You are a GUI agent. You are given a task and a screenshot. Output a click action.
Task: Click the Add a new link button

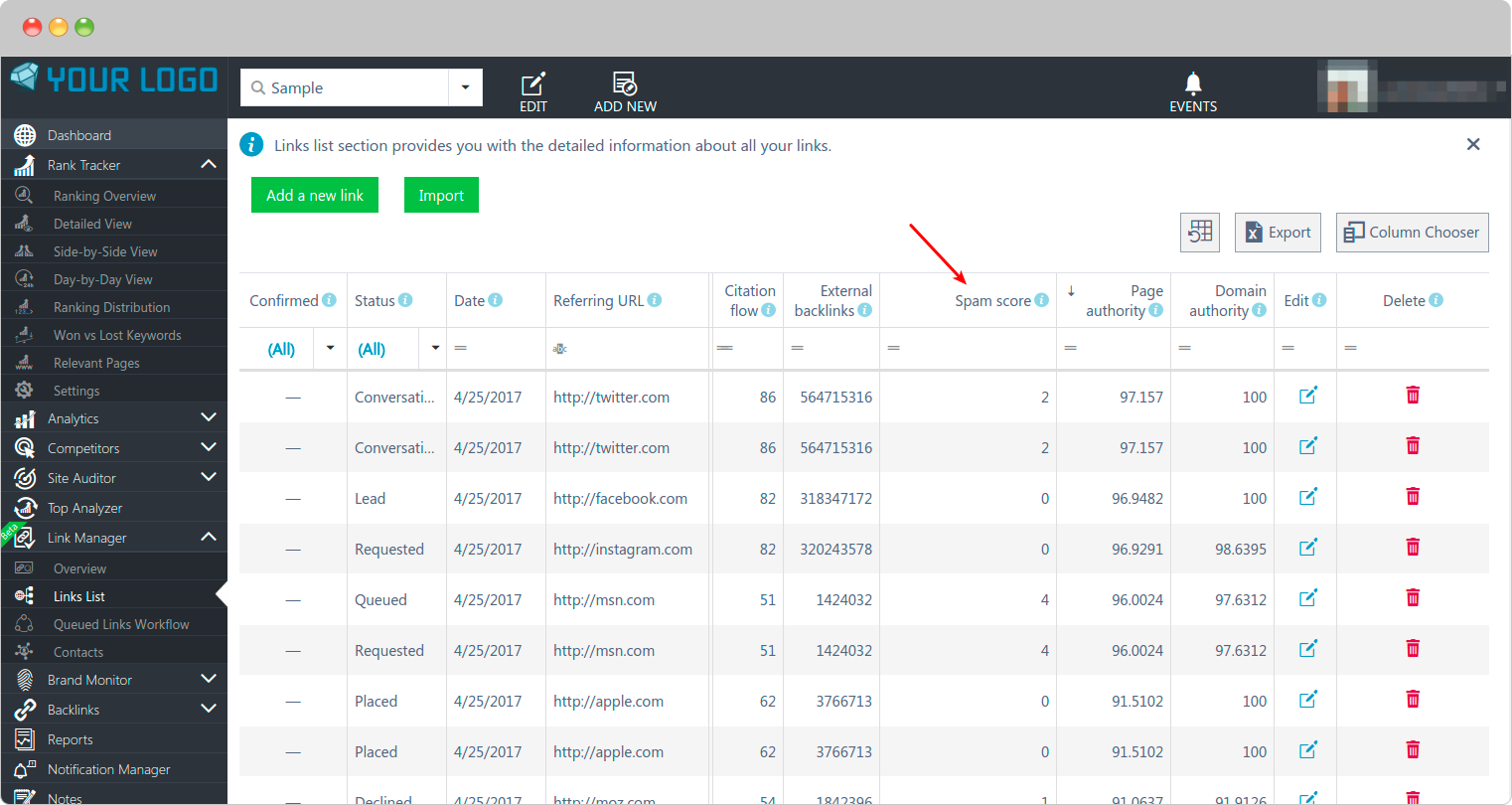[x=315, y=195]
